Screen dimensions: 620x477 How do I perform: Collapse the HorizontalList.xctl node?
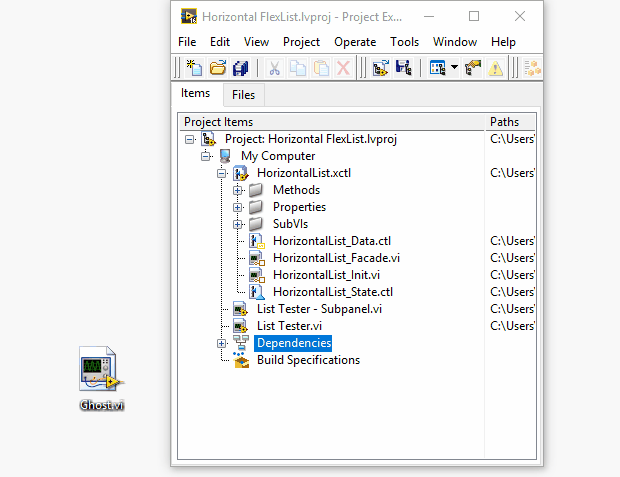click(x=222, y=173)
